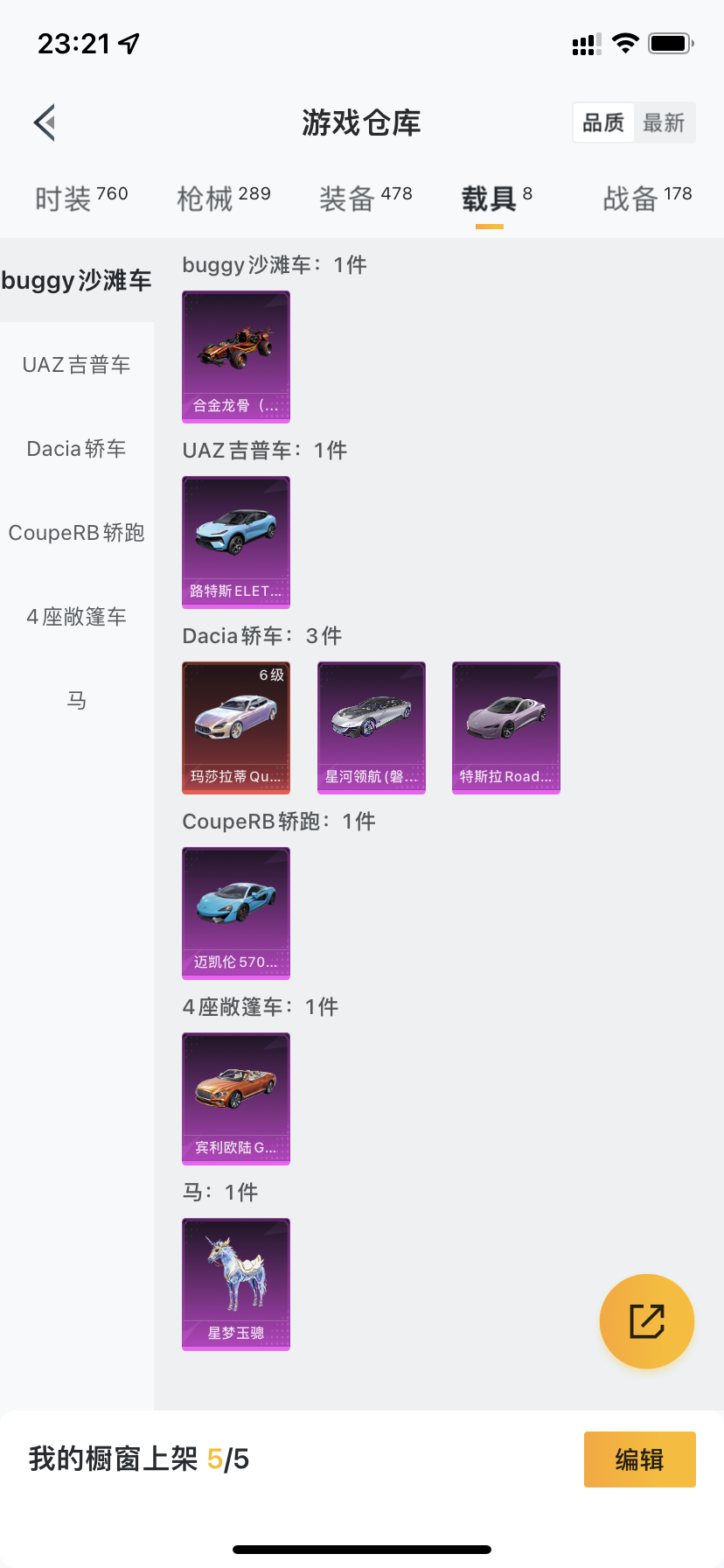Screen dimensions: 724x1568
Task: Choose the 特斯拉 Roadster skin card
Action: 506,728
